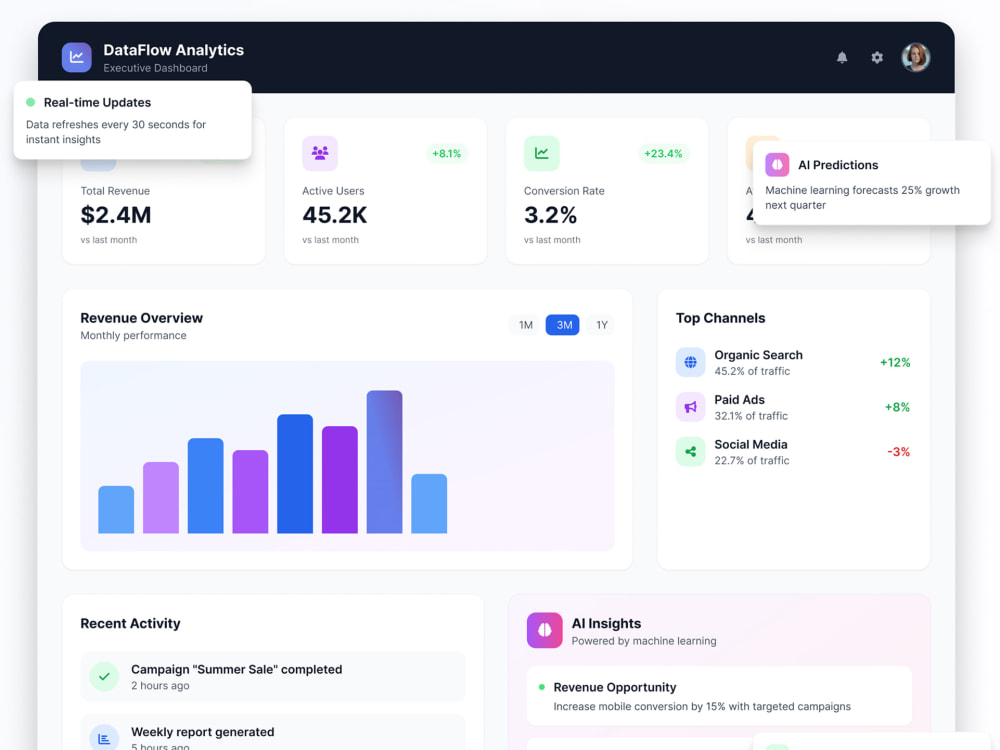The width and height of the screenshot is (1000, 750).
Task: Click the $2.4M Total Revenue value
Action: (115, 216)
